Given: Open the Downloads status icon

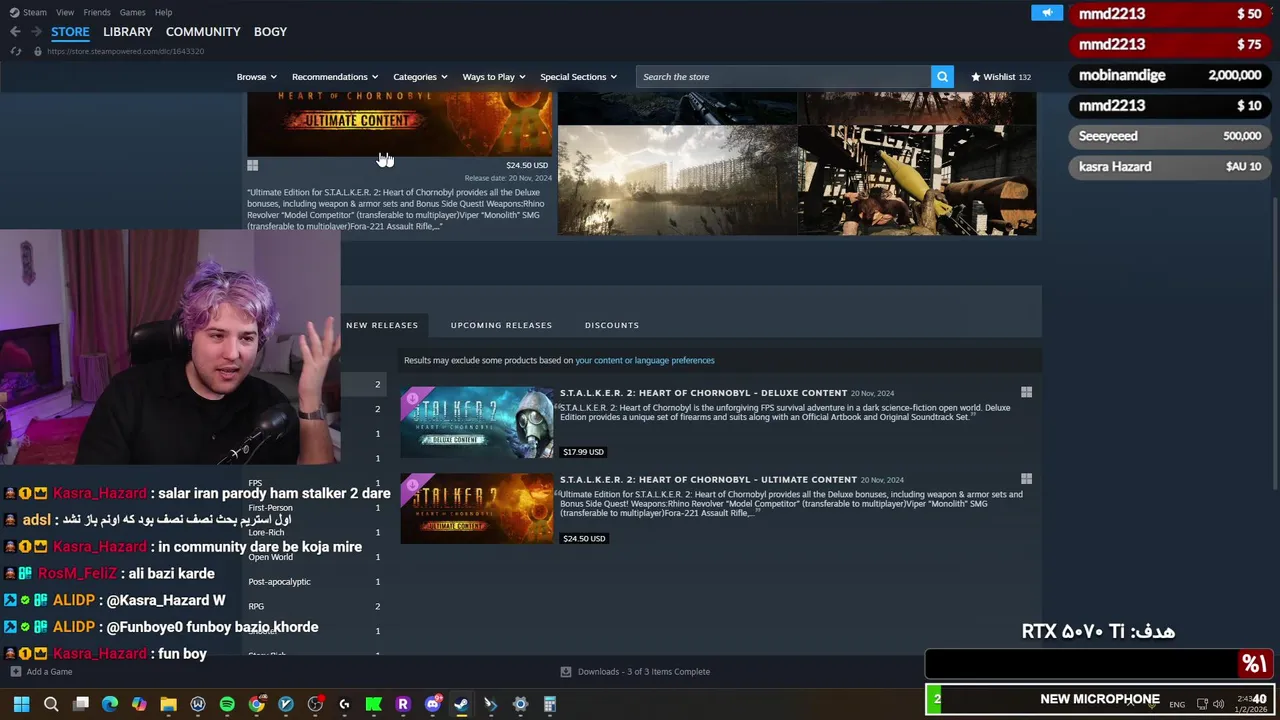Looking at the screenshot, I should pos(566,672).
